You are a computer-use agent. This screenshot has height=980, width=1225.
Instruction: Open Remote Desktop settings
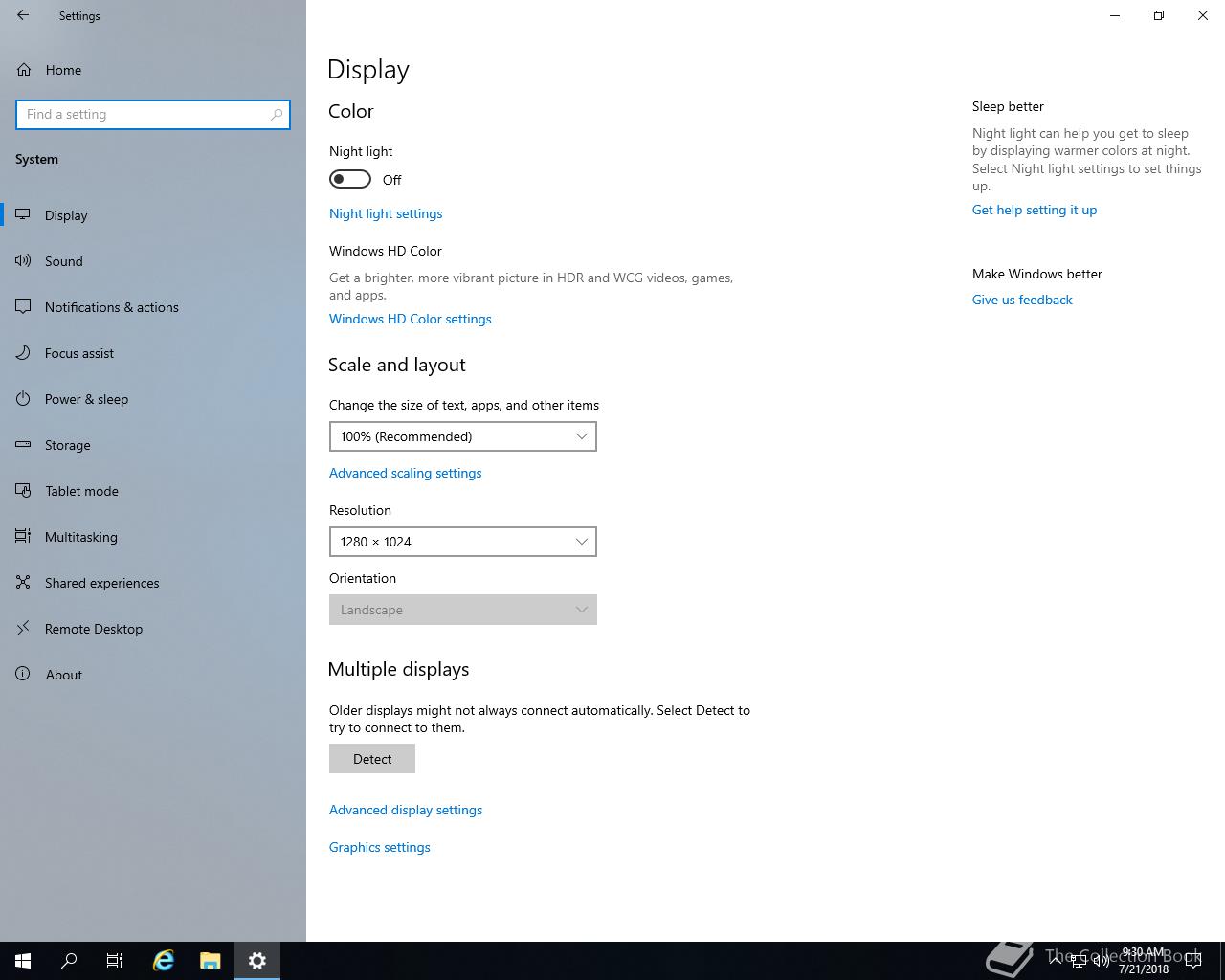[x=153, y=629]
